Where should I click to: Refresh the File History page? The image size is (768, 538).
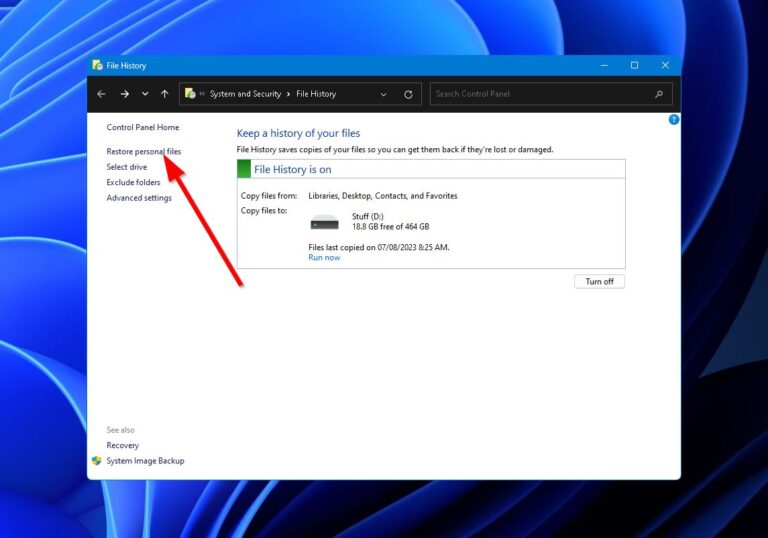(408, 94)
